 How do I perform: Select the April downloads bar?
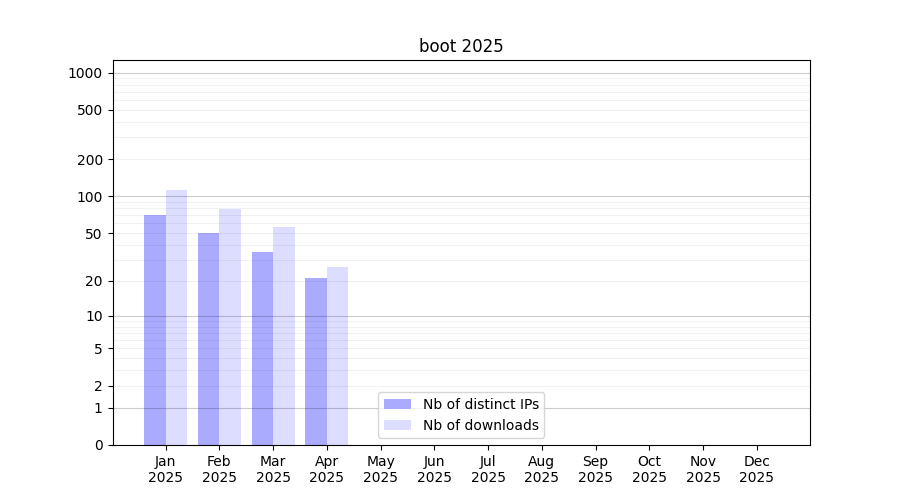tap(338, 356)
